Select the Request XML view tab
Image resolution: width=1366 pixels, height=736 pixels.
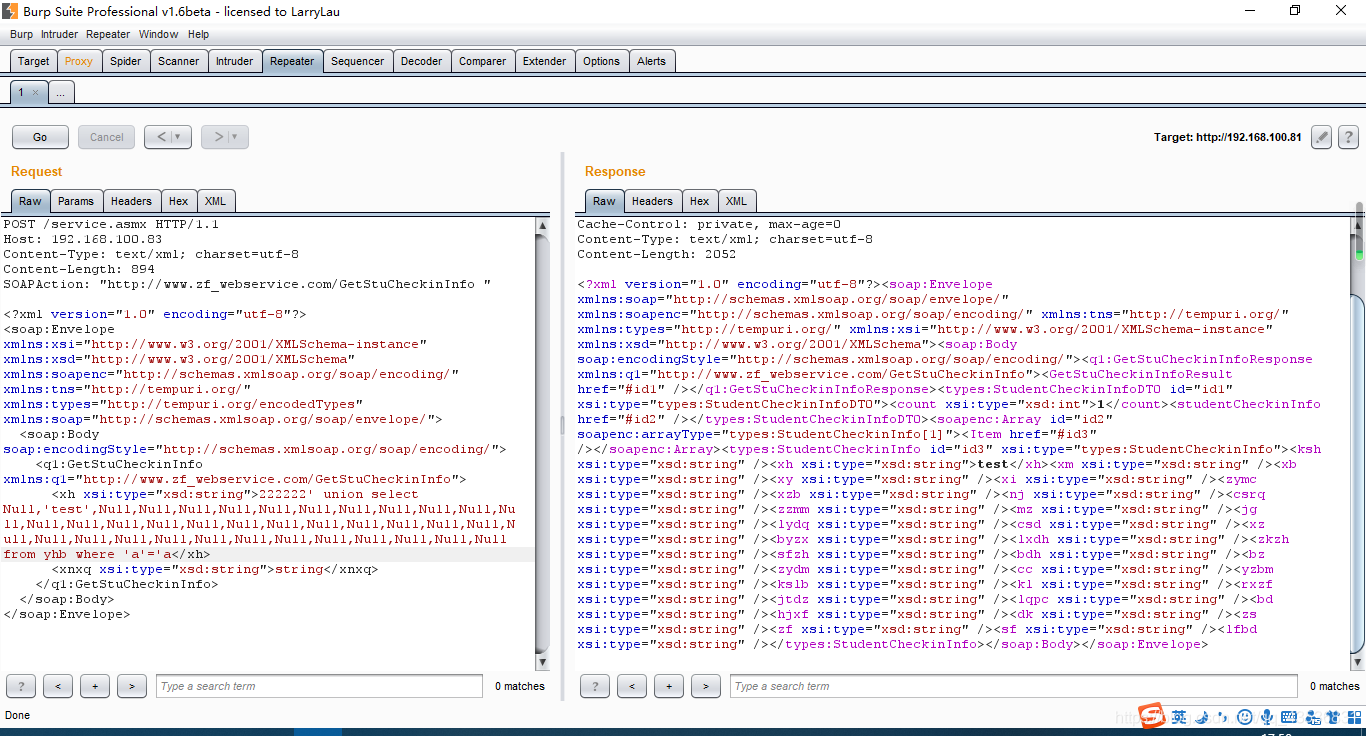click(x=215, y=201)
